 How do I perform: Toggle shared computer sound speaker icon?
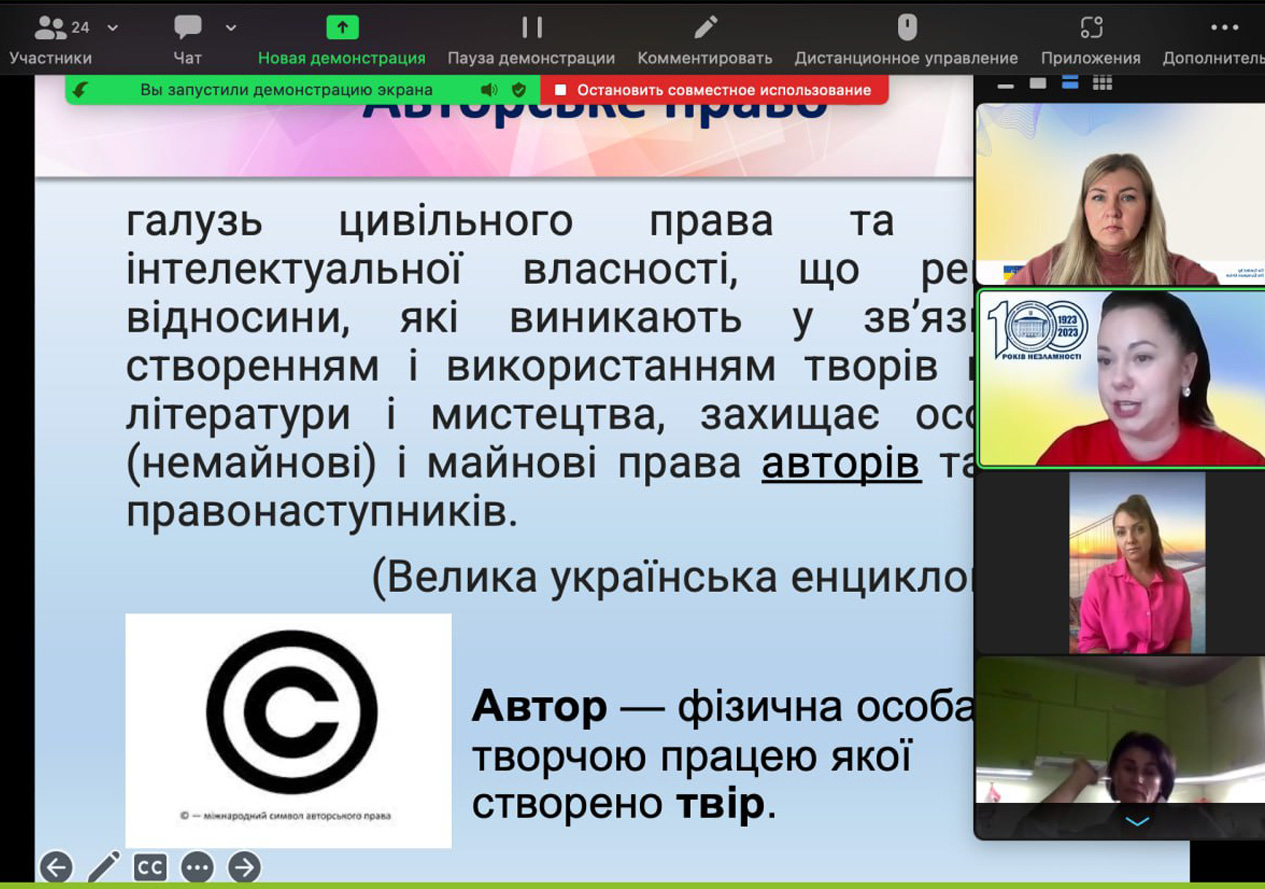(489, 90)
